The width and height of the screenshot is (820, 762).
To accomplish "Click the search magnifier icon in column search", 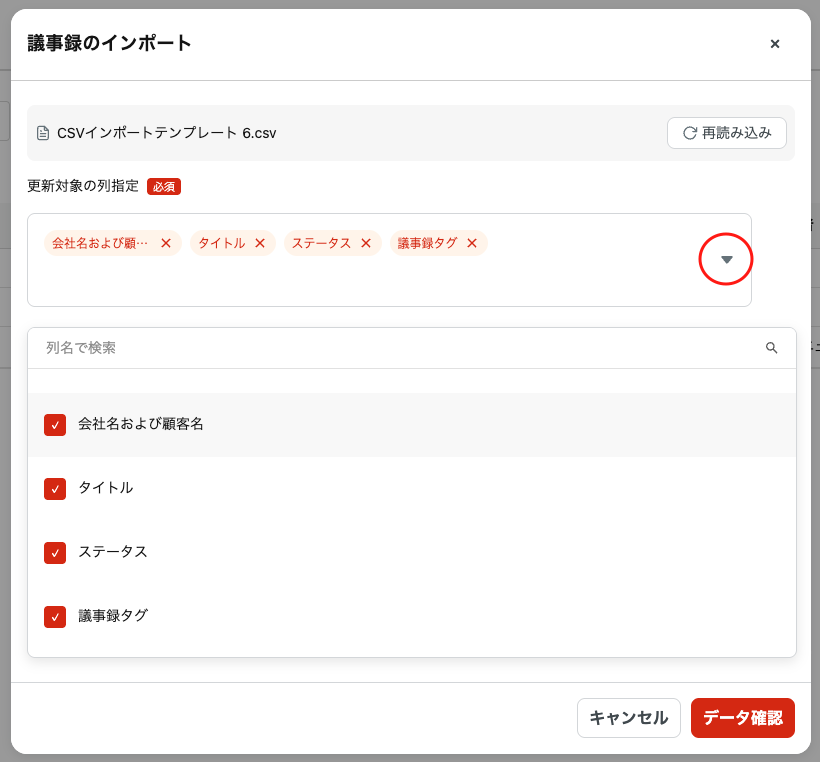I will (771, 348).
